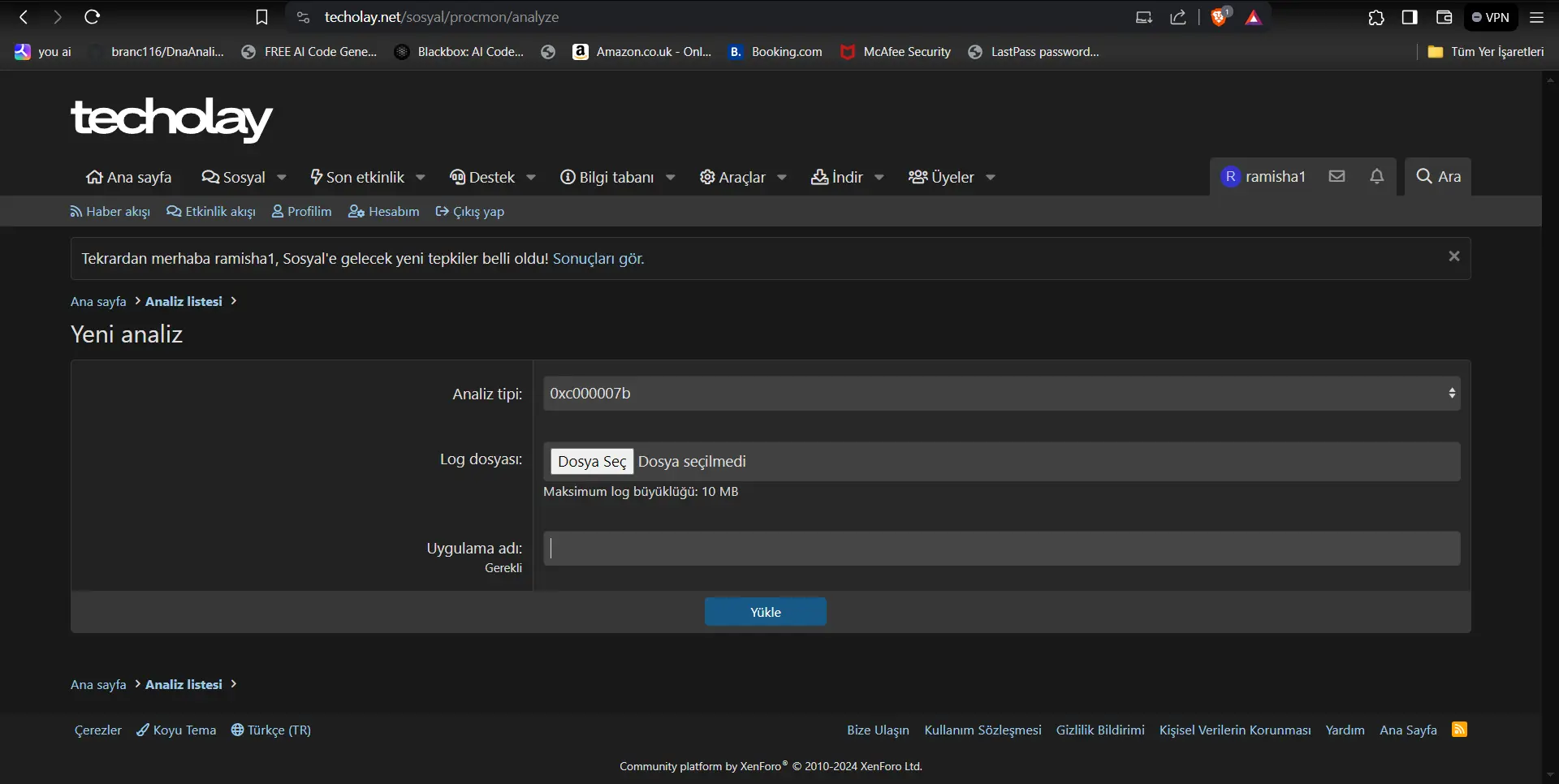Open the branc116/DnaAnali... bookmark

[x=157, y=52]
